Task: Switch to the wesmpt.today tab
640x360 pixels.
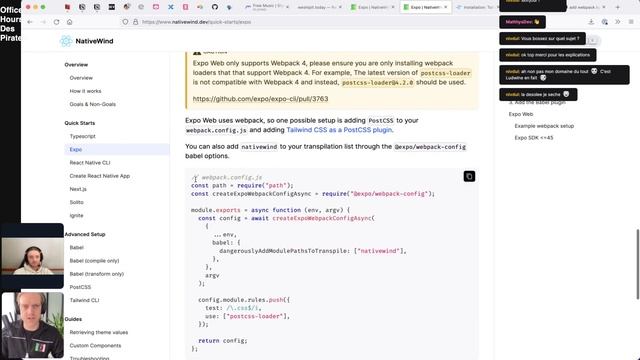Action: point(319,7)
